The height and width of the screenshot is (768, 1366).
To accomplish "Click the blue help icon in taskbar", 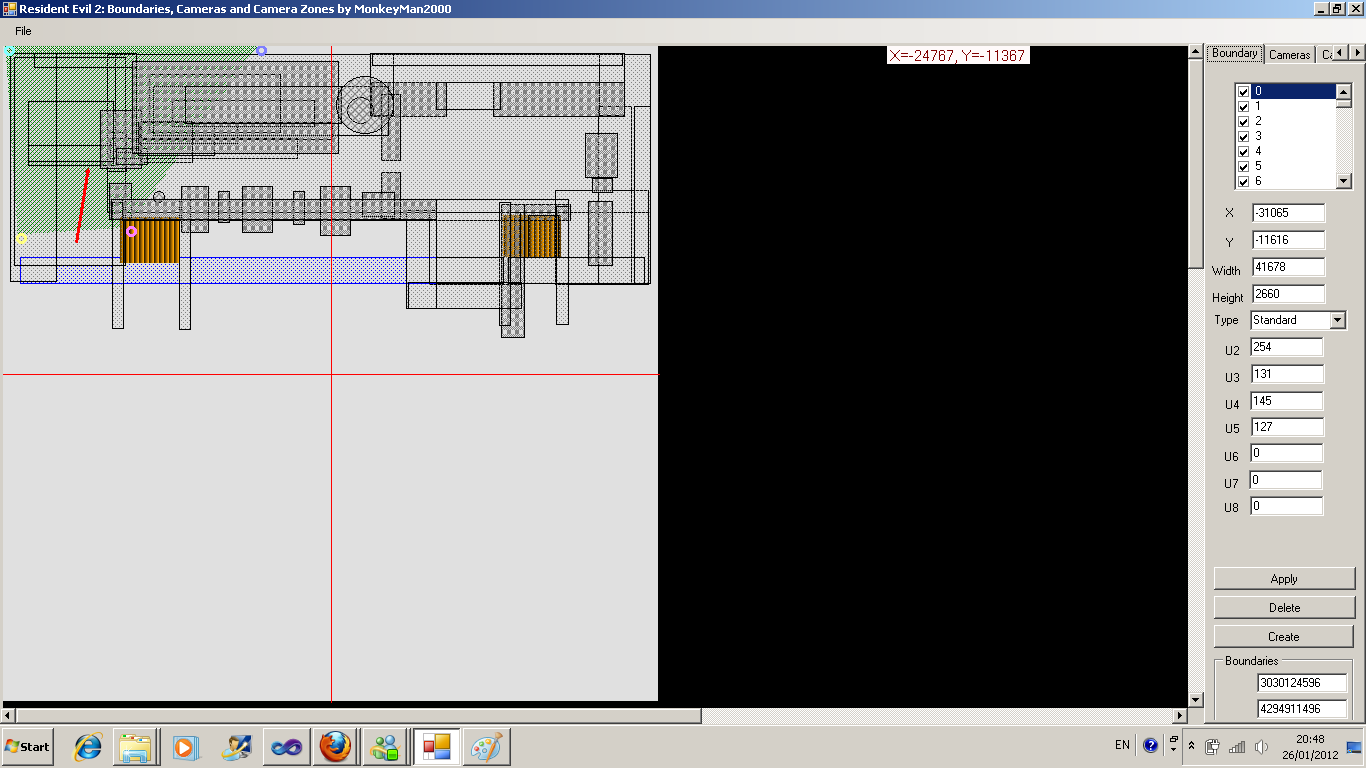I will tap(1150, 745).
